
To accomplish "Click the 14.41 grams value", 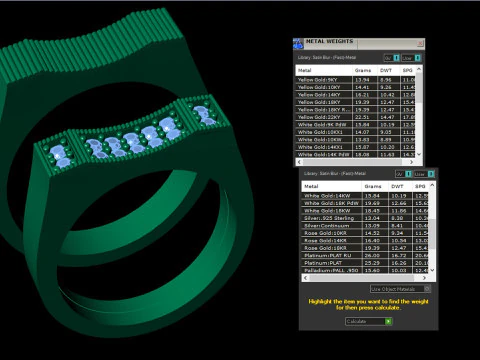I will pos(362,87).
